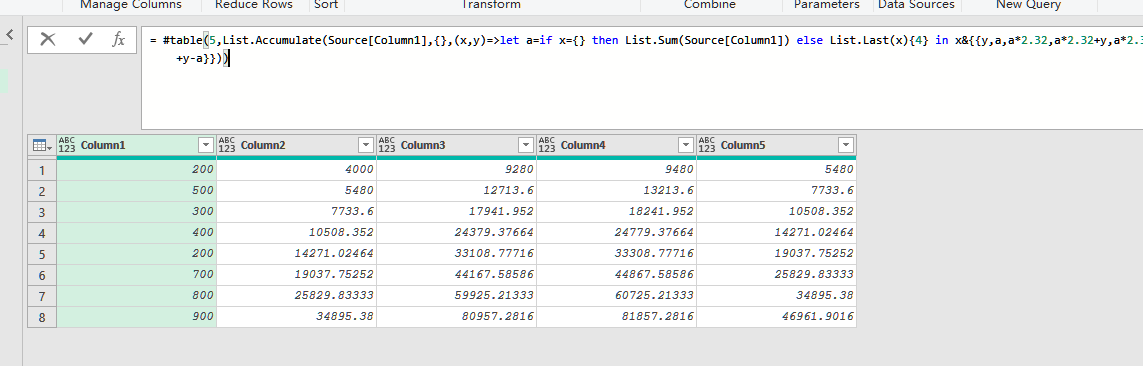Open the Parameters ribbon group

pos(827,5)
